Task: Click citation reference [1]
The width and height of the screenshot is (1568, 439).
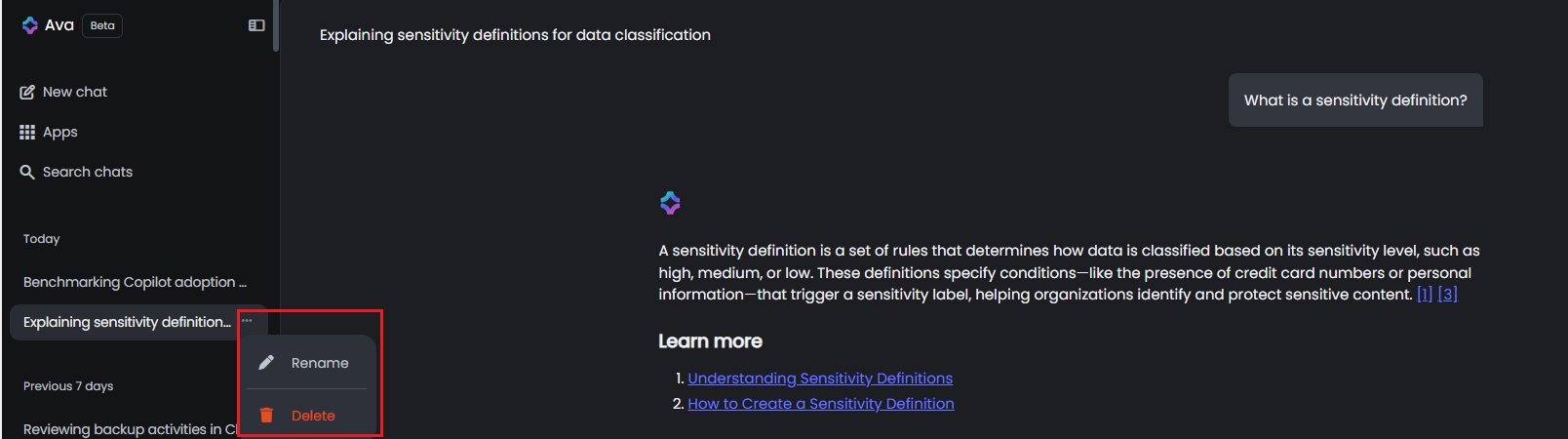Action: [x=1424, y=295]
